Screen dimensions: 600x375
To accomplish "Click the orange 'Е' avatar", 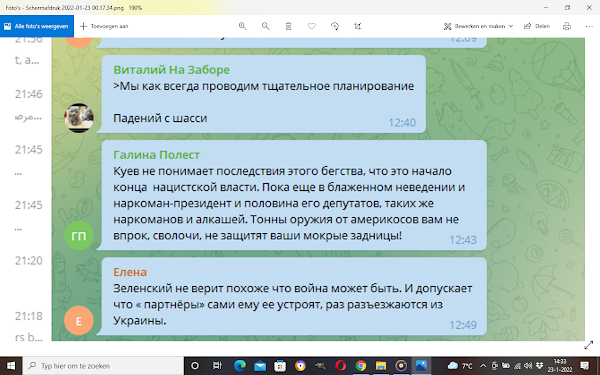I will click(x=79, y=321).
